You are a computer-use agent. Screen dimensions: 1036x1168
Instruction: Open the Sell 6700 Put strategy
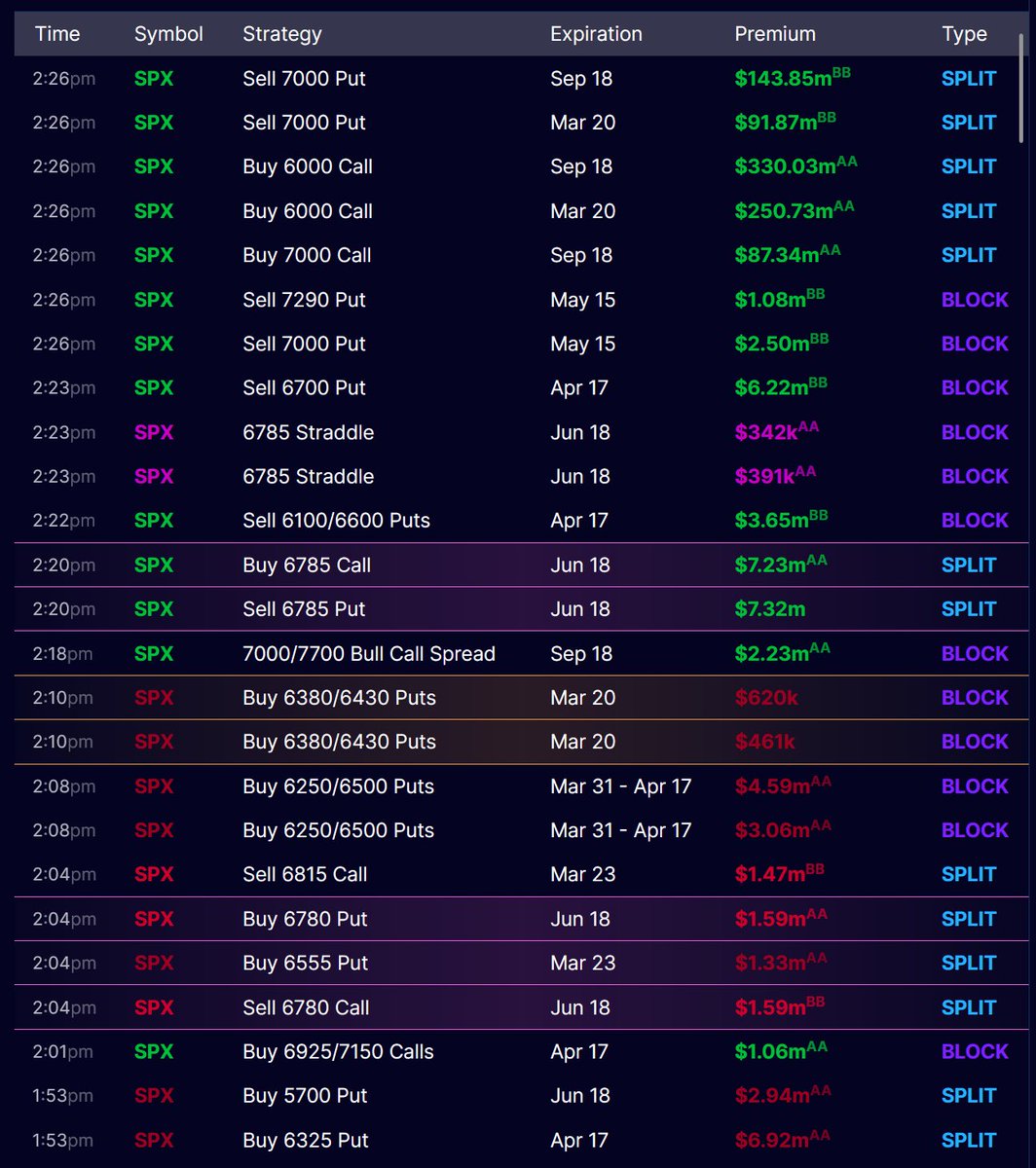(304, 387)
